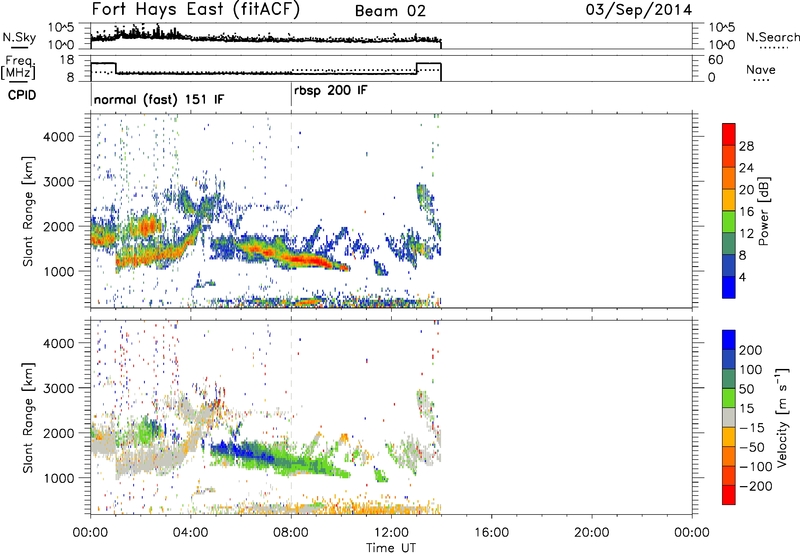Image resolution: width=800 pixels, height=554 pixels.
Task: Click the '20:00' time tick label
Action: click(592, 533)
